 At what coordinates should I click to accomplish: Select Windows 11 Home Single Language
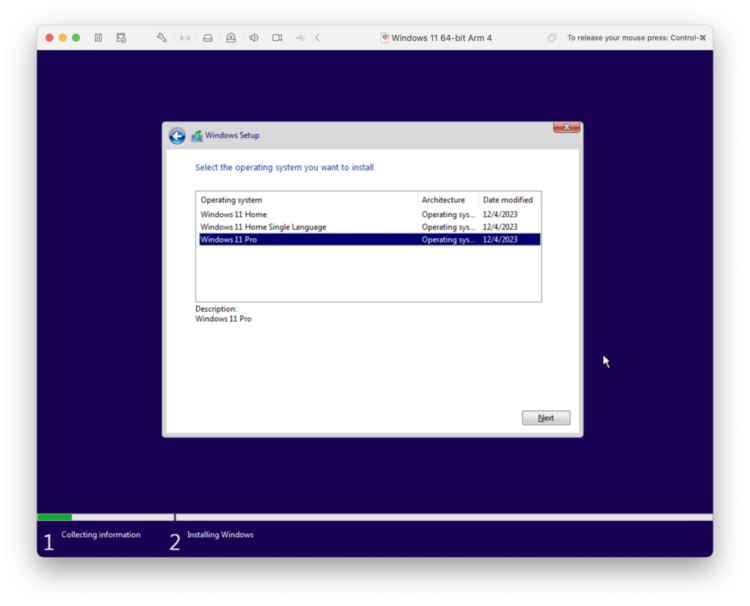click(263, 227)
